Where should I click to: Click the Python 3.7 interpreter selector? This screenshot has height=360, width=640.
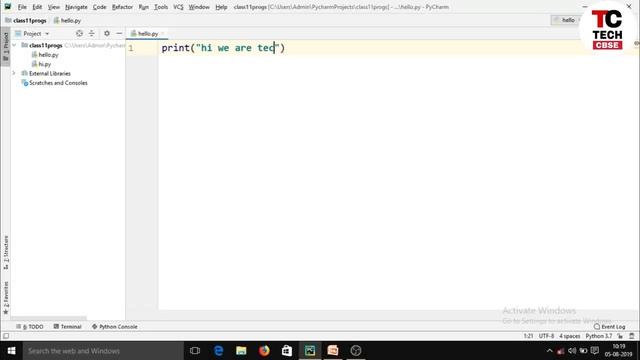click(x=599, y=336)
